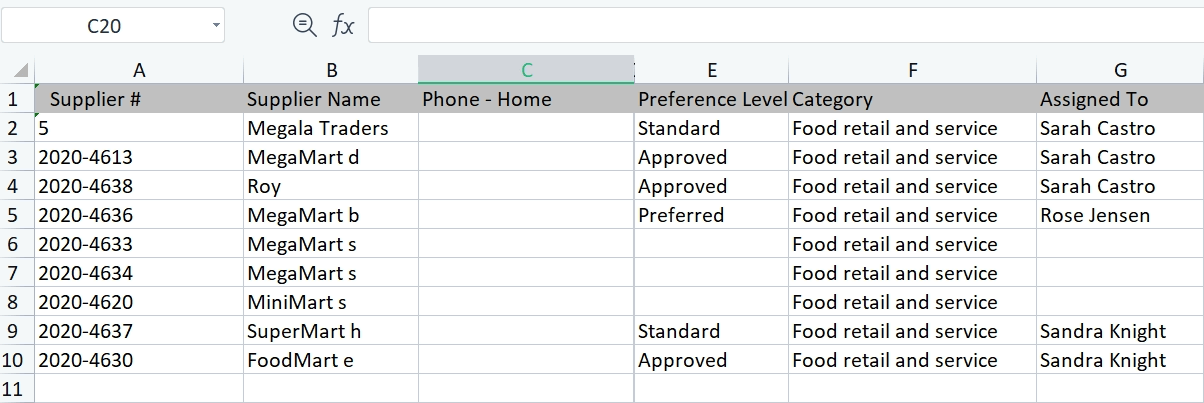Click the Phone - Home header cell
The height and width of the screenshot is (403, 1204).
[x=526, y=99]
